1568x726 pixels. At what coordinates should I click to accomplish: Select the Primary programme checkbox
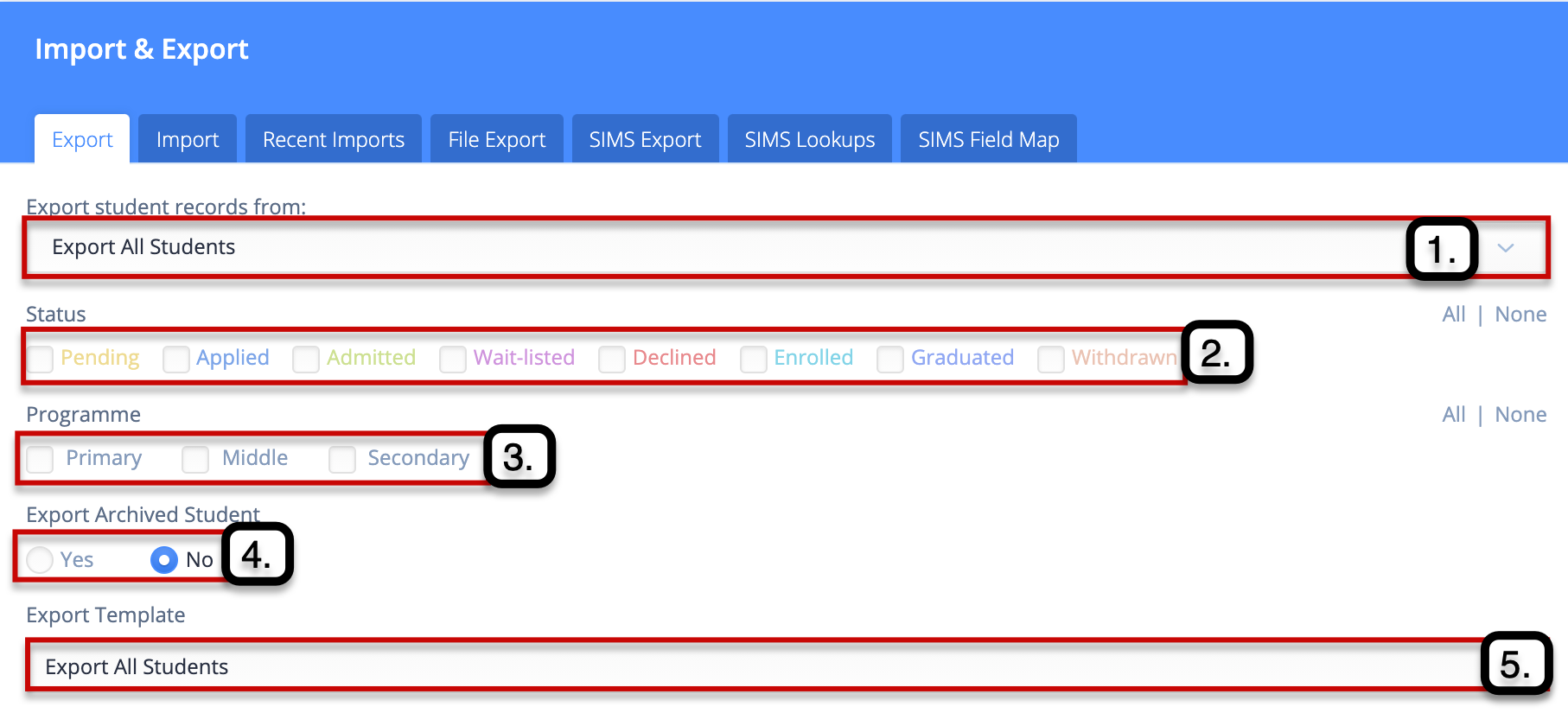[41, 459]
